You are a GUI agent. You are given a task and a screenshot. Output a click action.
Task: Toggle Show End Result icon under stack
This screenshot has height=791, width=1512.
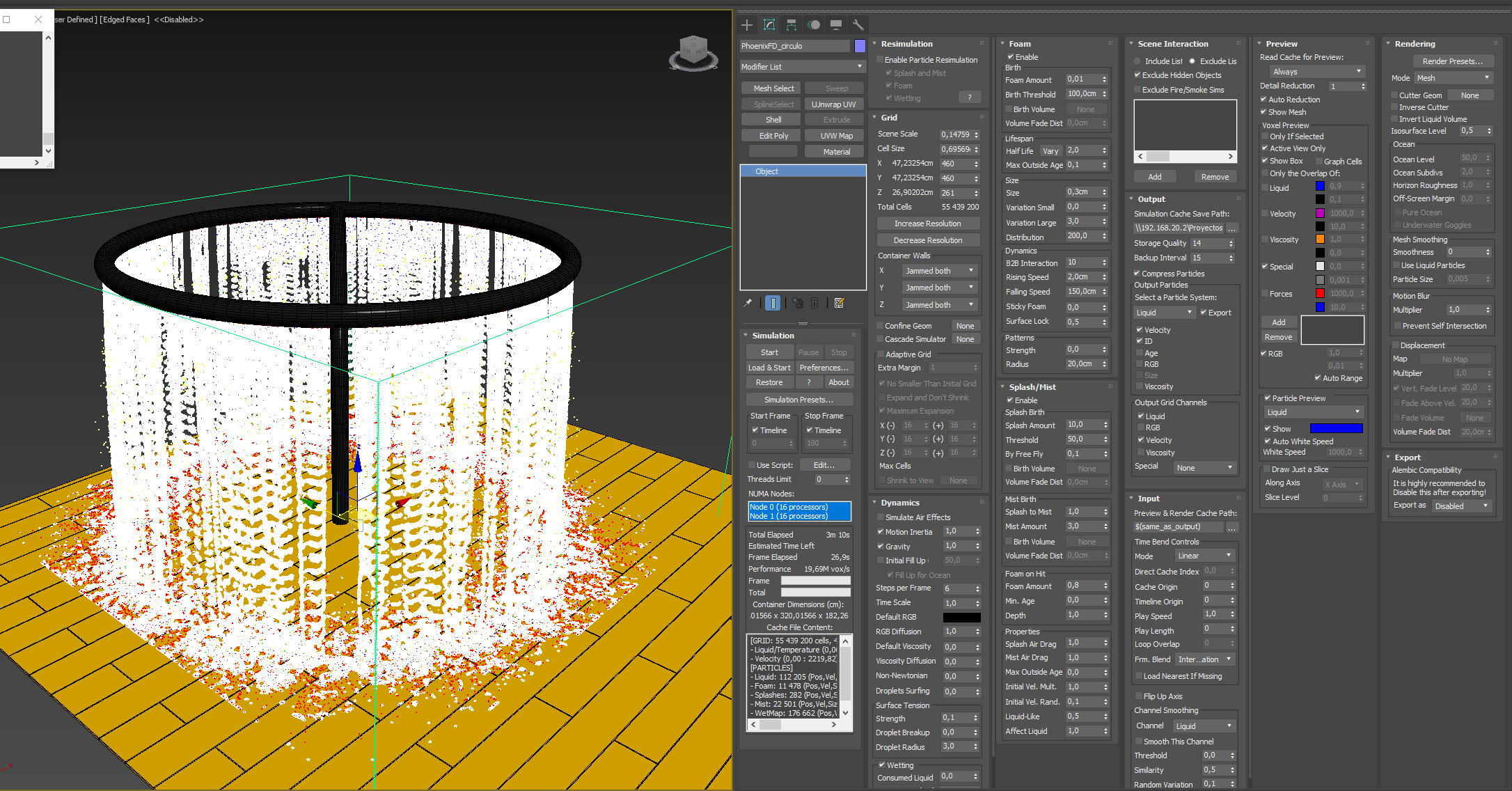(773, 303)
